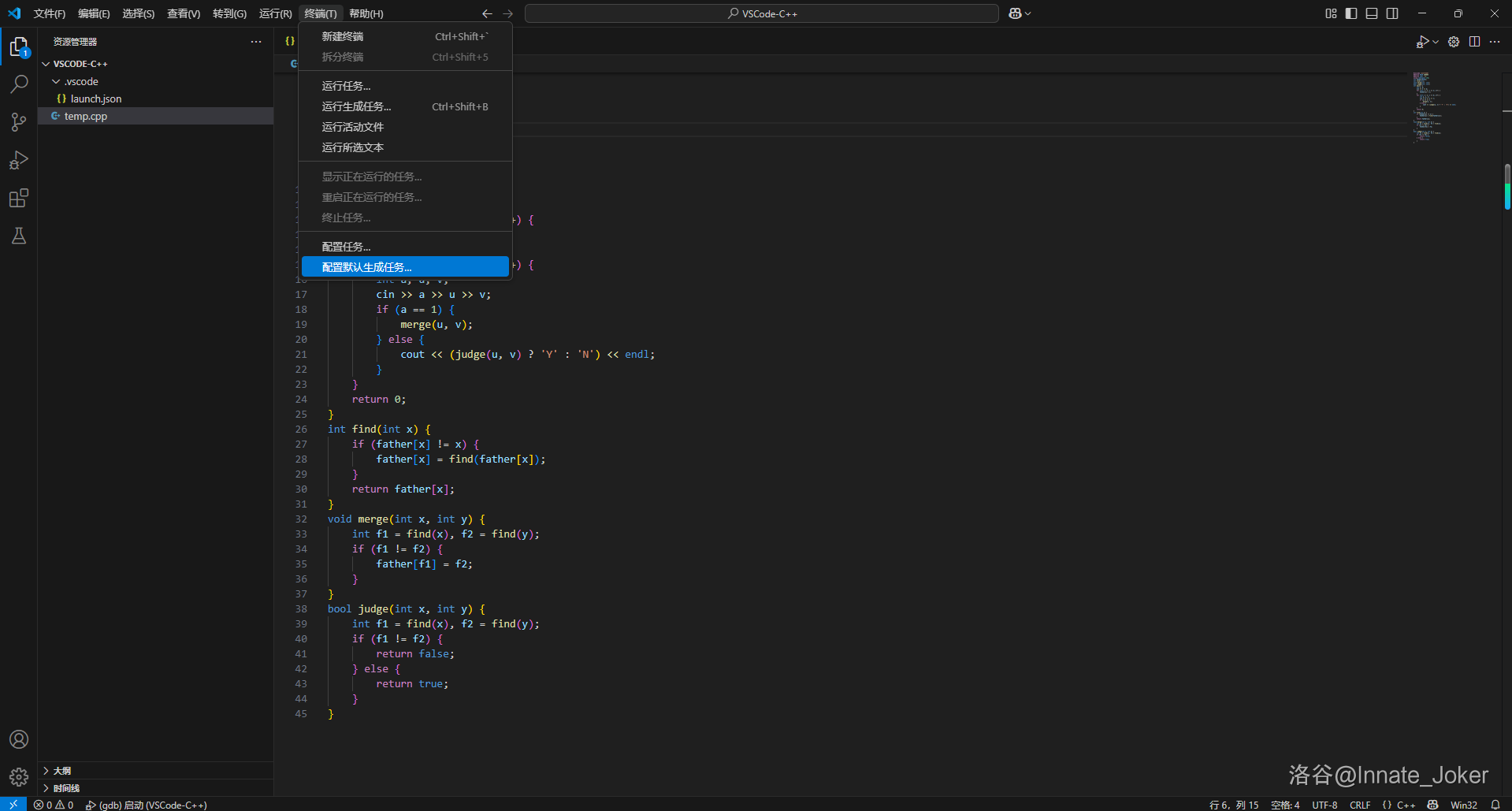
Task: Open the Extensions view
Action: 19,199
